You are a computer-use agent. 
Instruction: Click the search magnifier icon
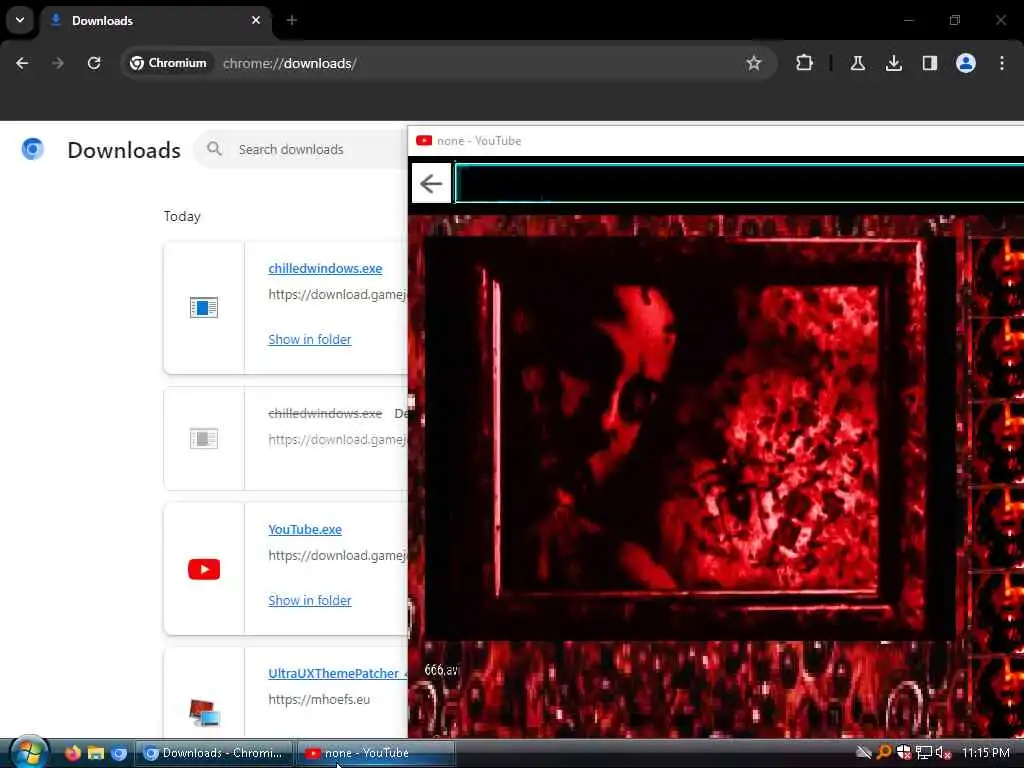[214, 150]
